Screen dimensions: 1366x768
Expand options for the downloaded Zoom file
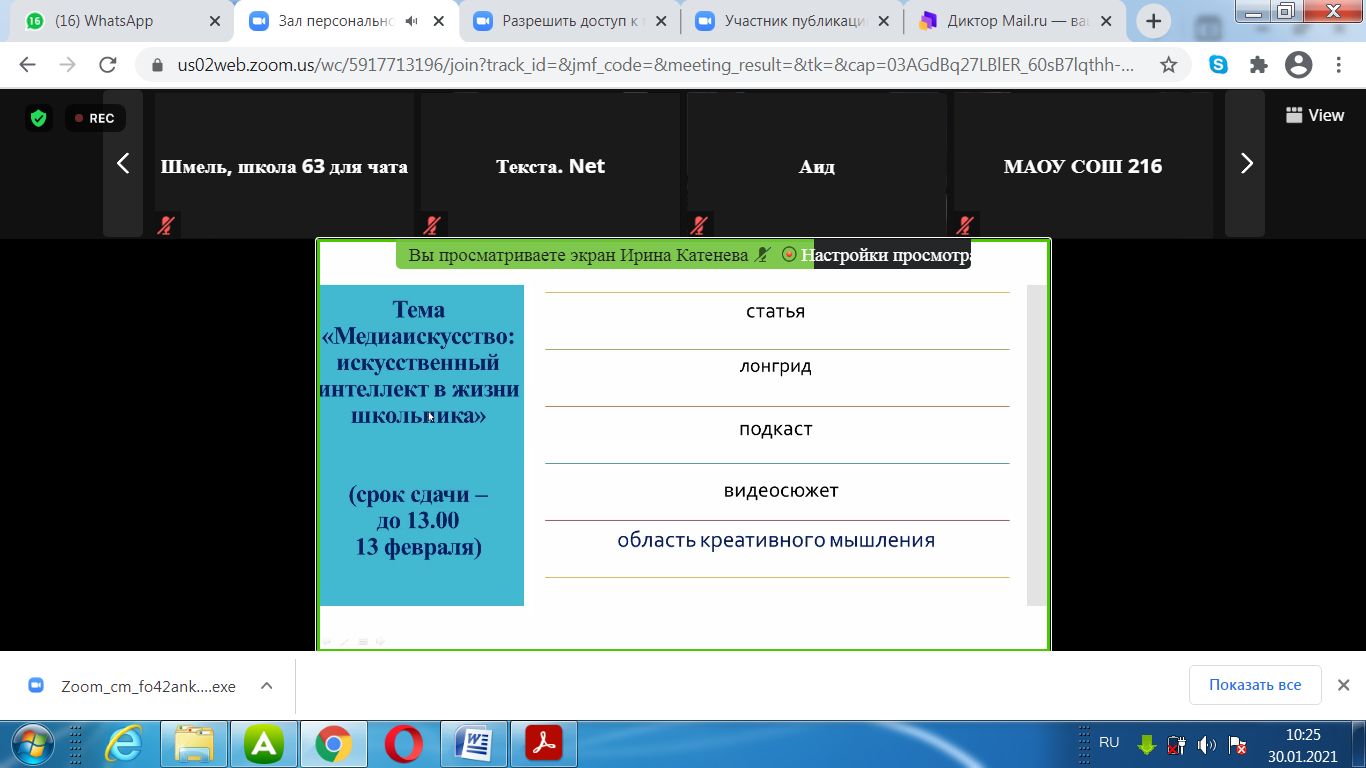pos(267,686)
